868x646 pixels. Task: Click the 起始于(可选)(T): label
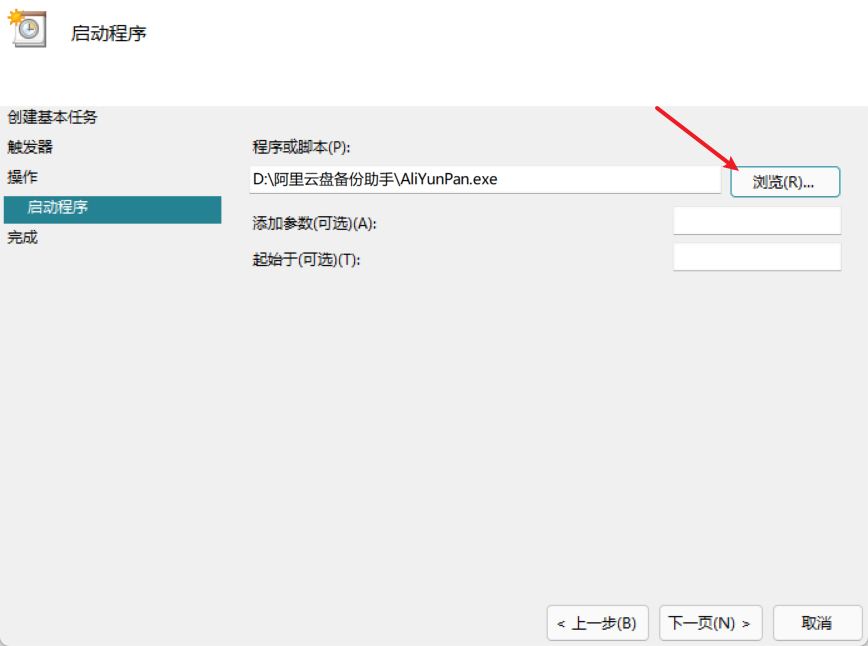pos(306,260)
